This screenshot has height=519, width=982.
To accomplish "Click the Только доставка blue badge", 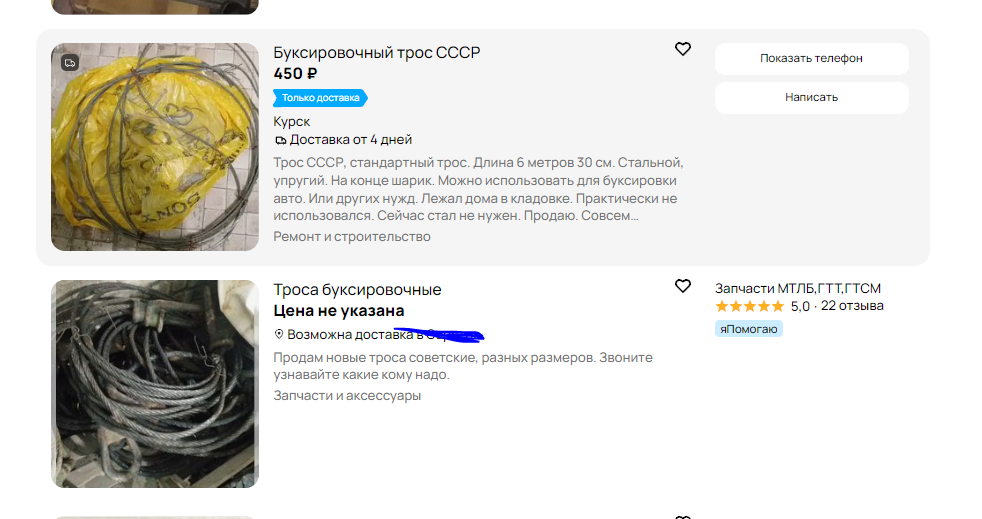I will click(x=320, y=98).
